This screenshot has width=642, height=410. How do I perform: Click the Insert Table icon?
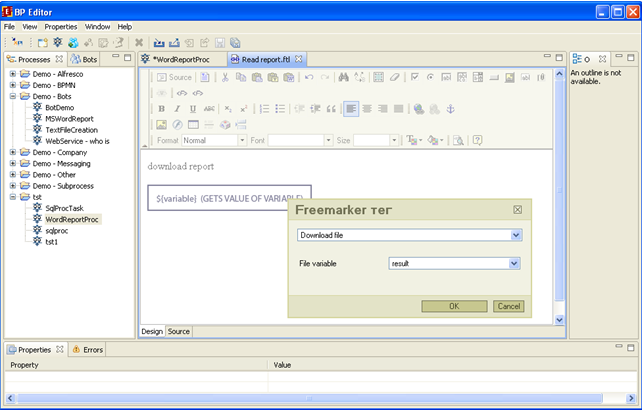tap(193, 125)
